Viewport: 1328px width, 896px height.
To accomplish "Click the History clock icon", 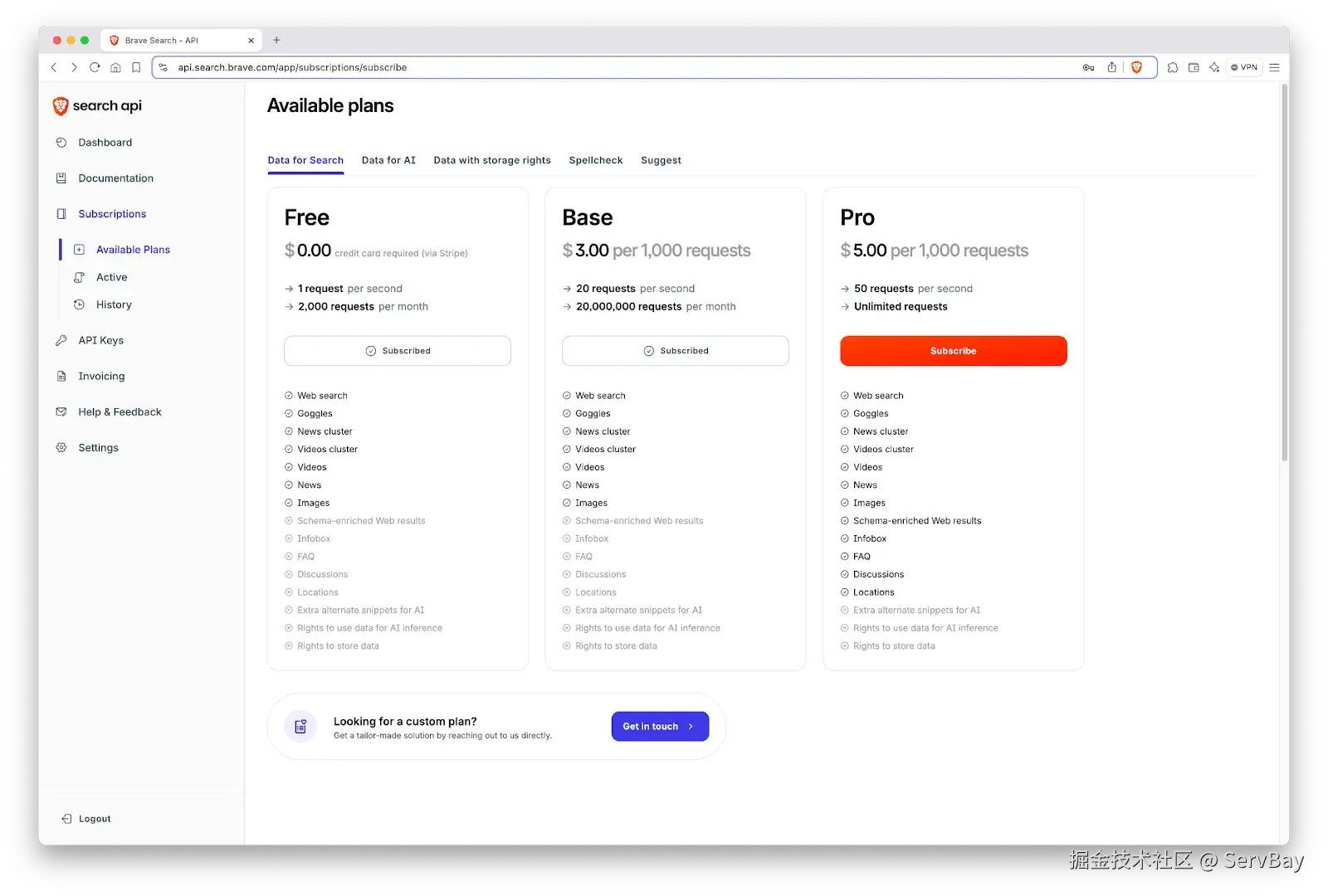I will click(x=79, y=304).
